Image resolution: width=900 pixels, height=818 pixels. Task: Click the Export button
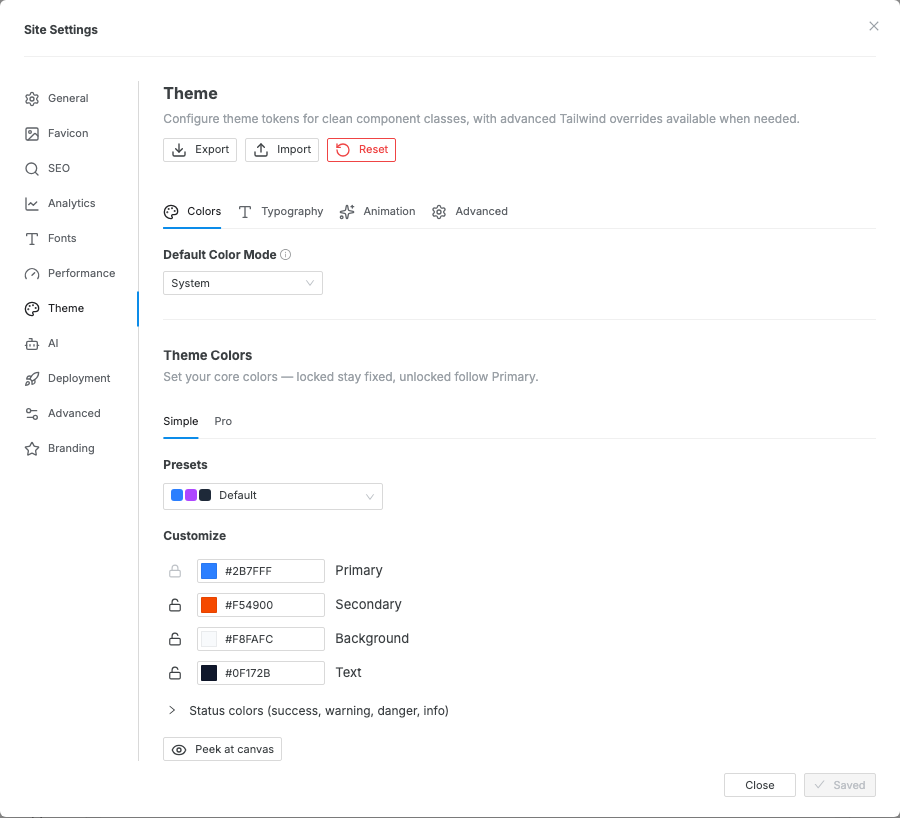pyautogui.click(x=200, y=150)
